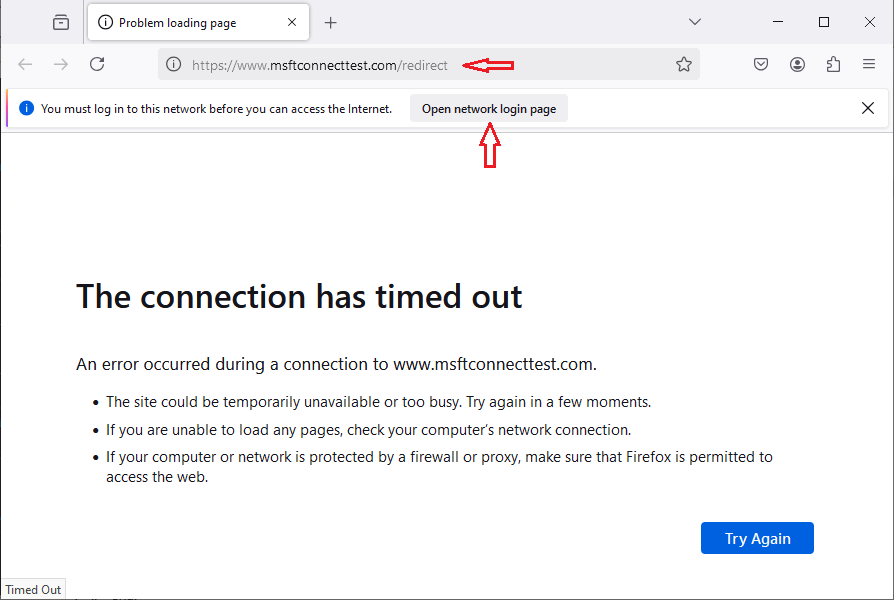Close the Problem loading page tab
Image resolution: width=894 pixels, height=600 pixels.
point(291,21)
